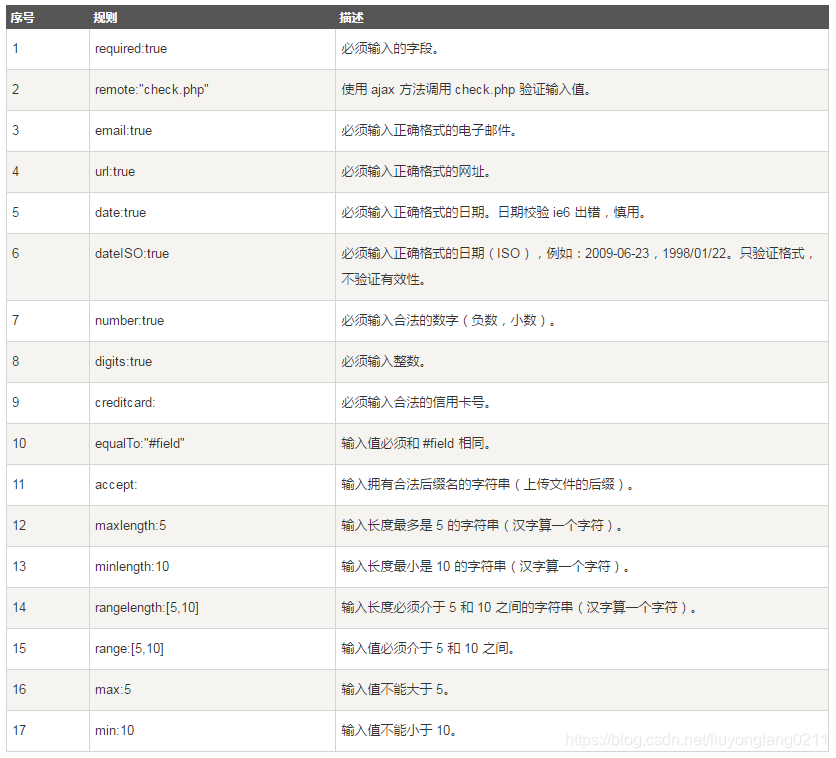836x758 pixels.
Task: Select the creditcard: rule cell
Action: (x=212, y=403)
